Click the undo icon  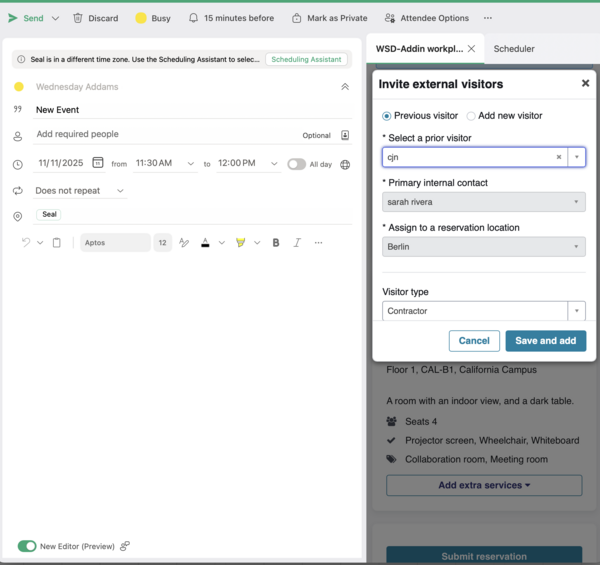tap(26, 243)
